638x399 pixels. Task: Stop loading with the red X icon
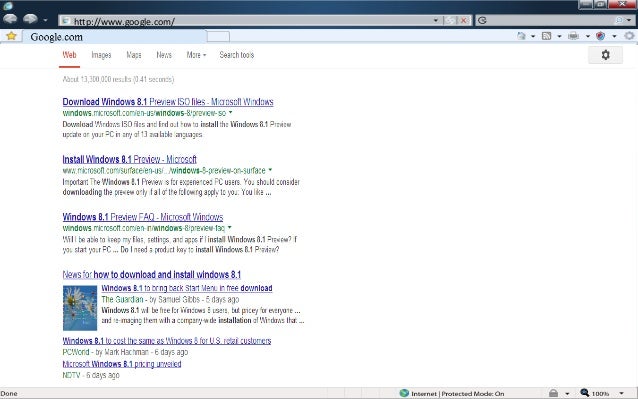(463, 20)
